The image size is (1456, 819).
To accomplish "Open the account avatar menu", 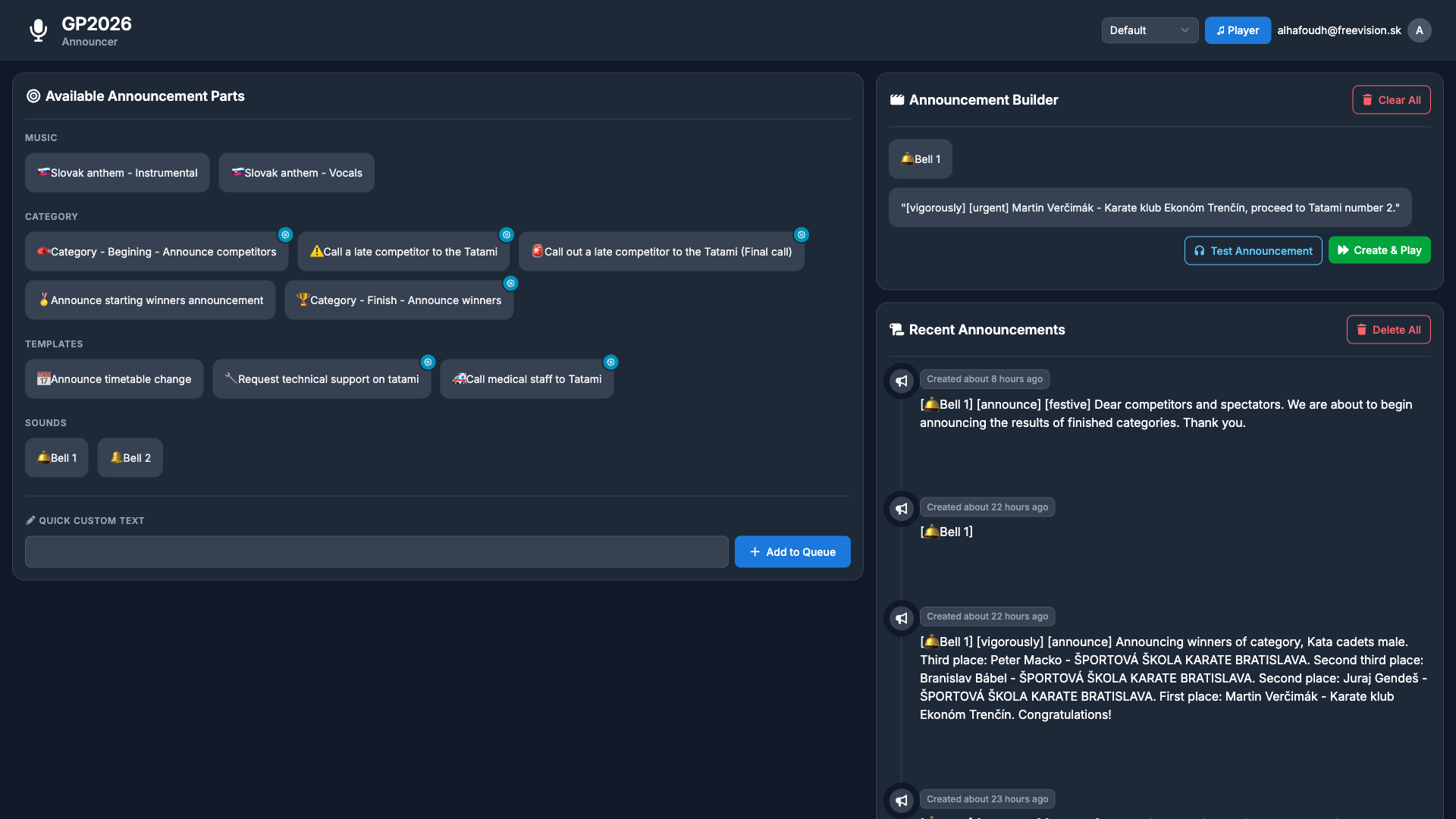I will click(1420, 30).
